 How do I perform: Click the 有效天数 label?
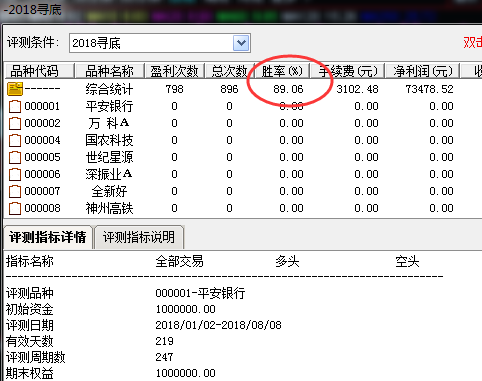coord(30,341)
